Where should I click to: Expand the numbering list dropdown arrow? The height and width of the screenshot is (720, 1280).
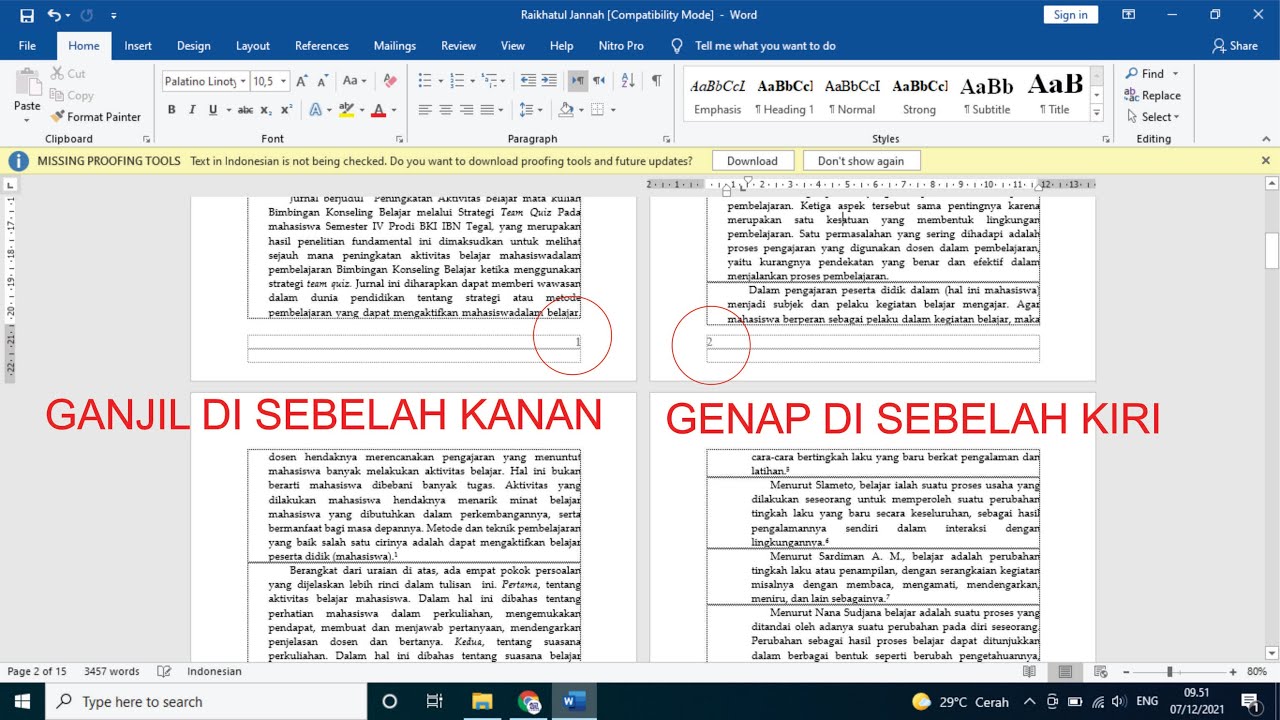[471, 81]
